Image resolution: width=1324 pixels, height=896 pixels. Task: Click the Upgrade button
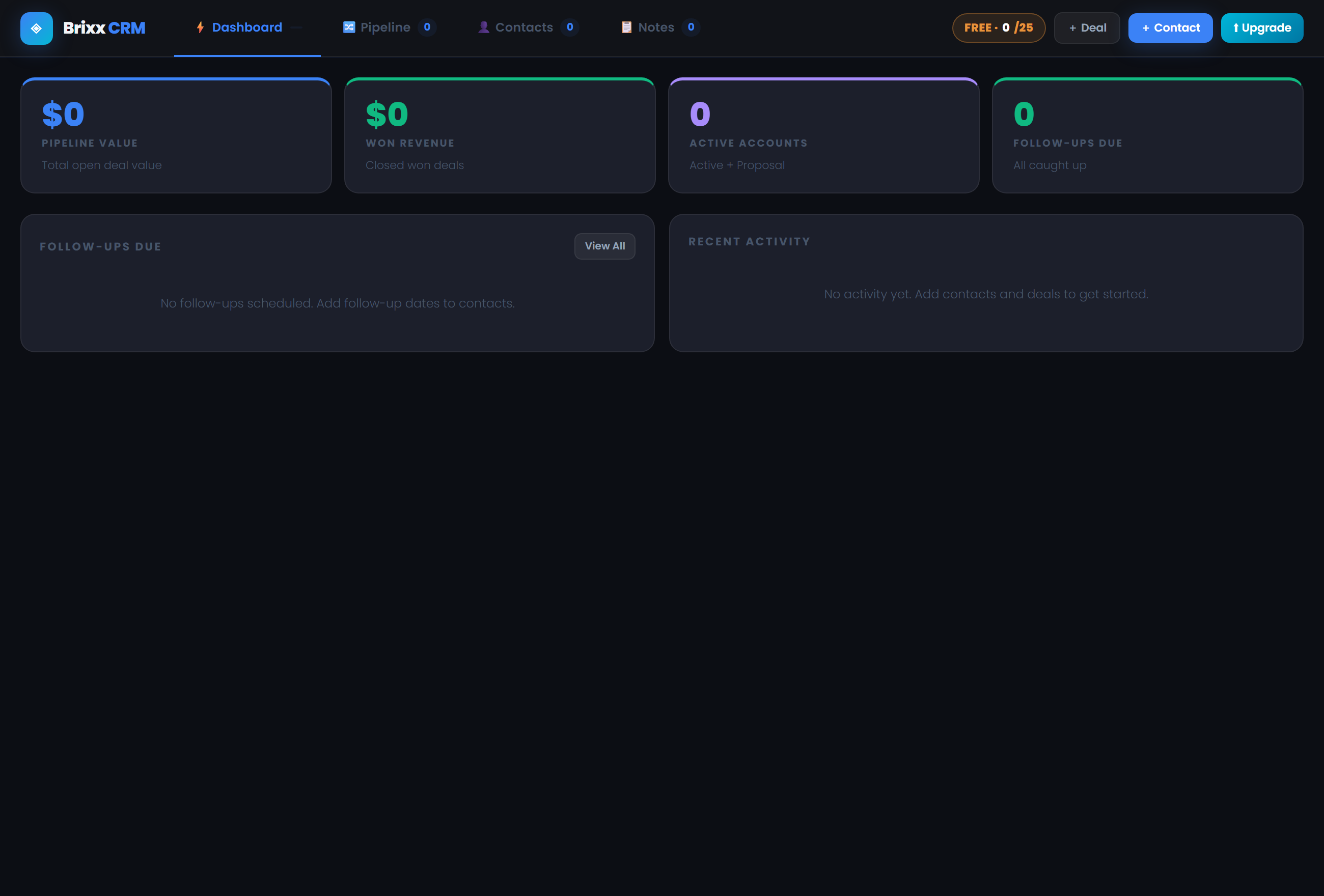(x=1262, y=28)
